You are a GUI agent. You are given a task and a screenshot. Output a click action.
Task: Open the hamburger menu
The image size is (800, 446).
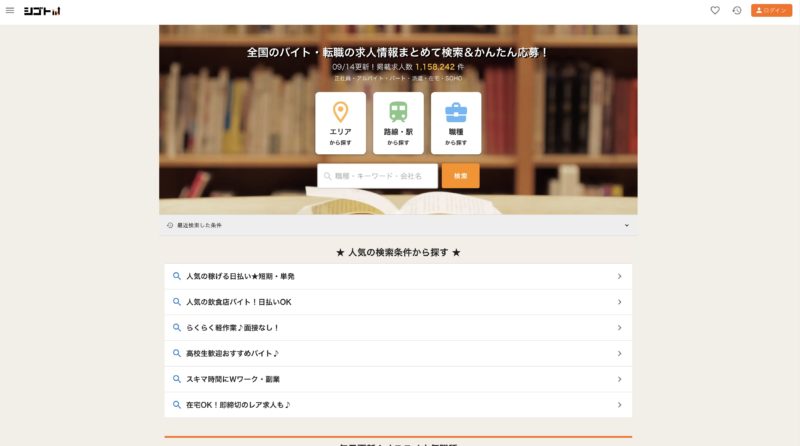pos(10,10)
